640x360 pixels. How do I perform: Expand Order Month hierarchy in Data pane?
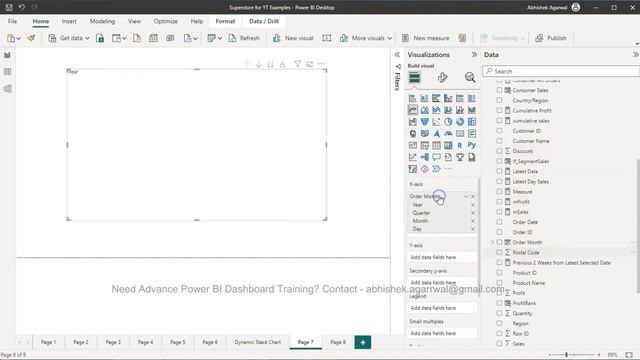(x=492, y=242)
